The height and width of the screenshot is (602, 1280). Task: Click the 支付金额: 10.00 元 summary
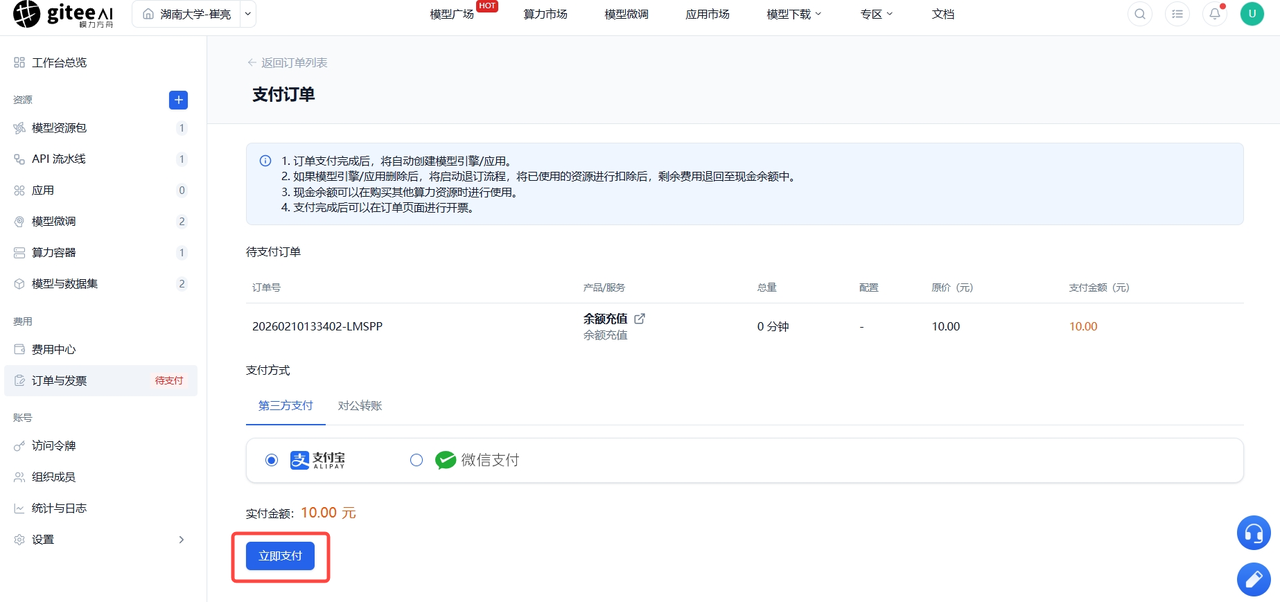coord(301,513)
